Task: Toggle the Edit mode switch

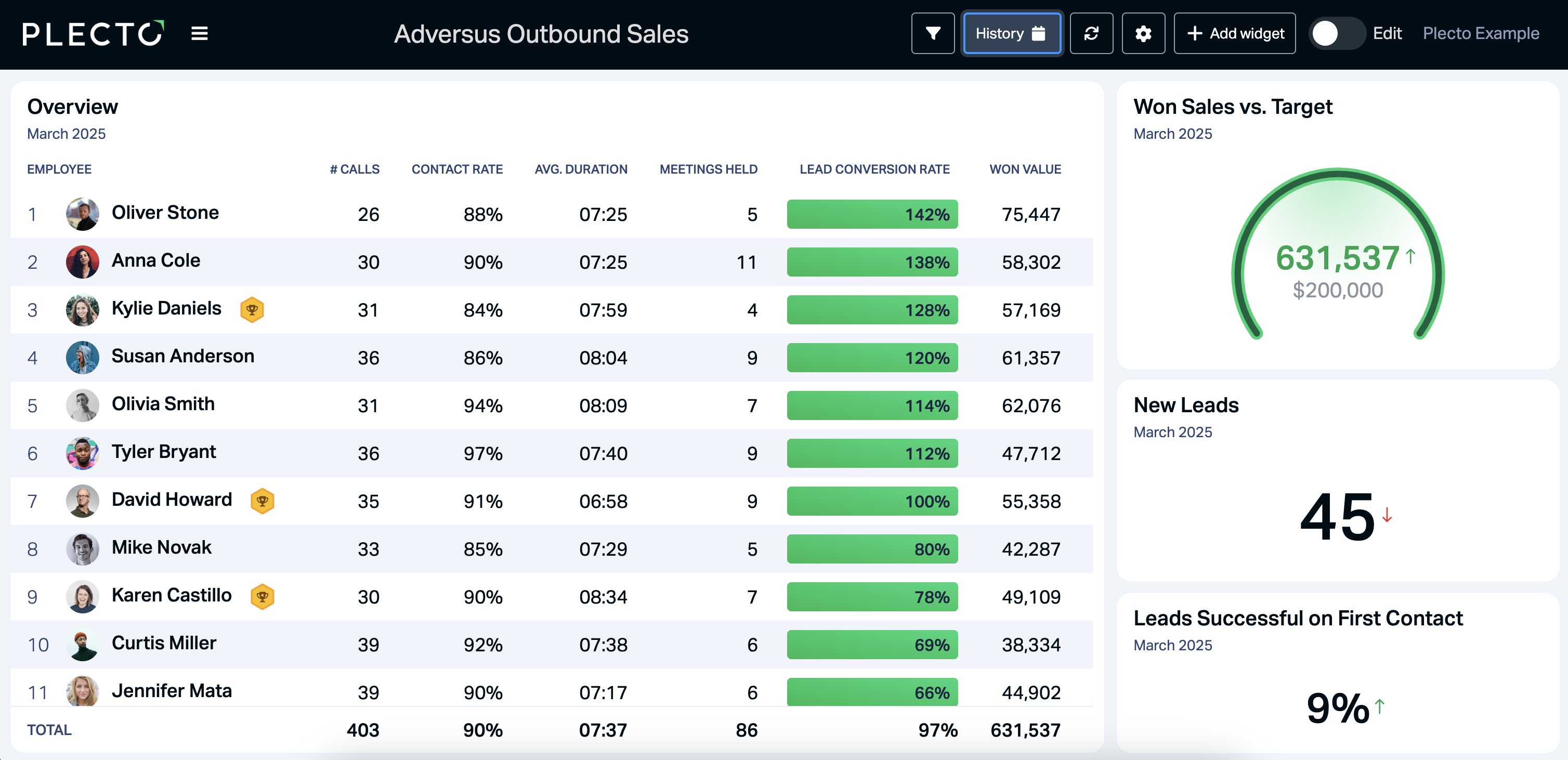Action: 1337,33
